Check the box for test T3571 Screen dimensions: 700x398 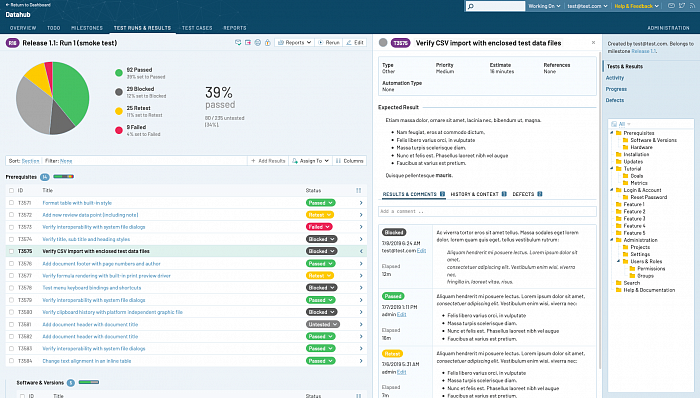coord(11,203)
